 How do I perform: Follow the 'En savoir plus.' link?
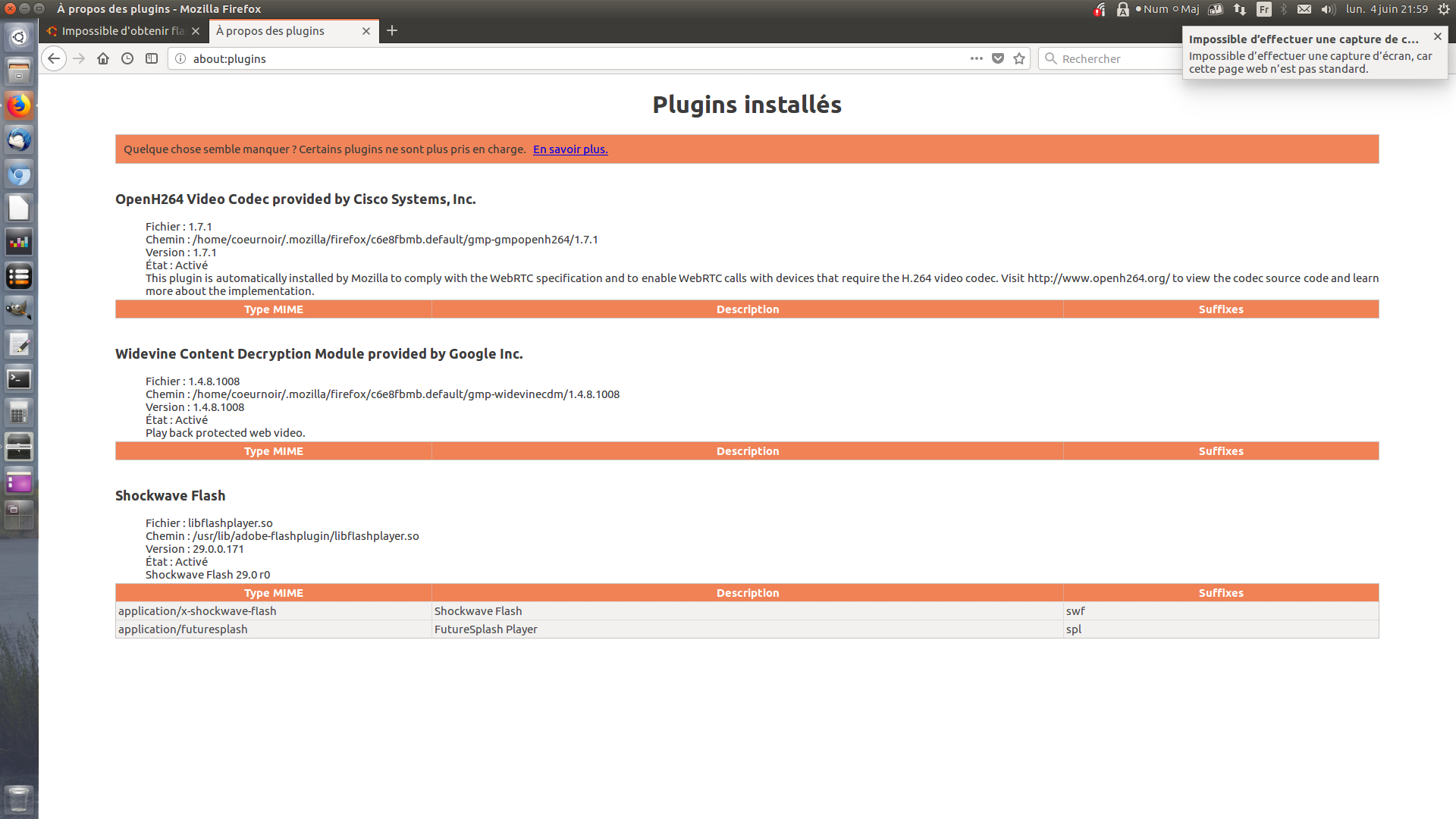tap(570, 149)
